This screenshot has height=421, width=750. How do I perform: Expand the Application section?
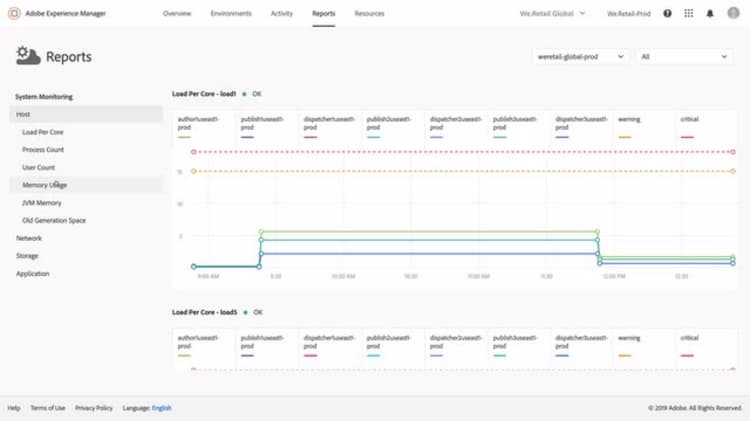point(33,274)
